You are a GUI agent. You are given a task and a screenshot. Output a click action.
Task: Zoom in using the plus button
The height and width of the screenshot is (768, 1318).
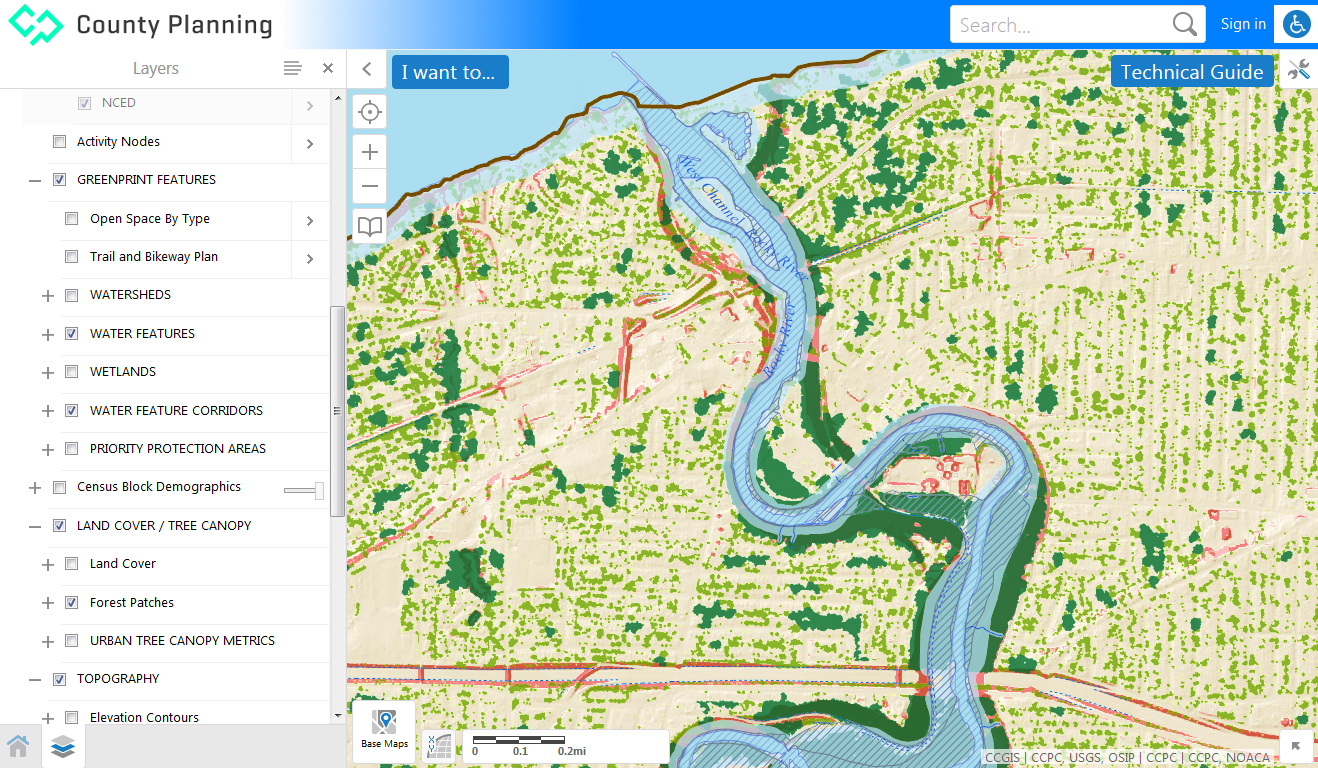pyautogui.click(x=370, y=152)
